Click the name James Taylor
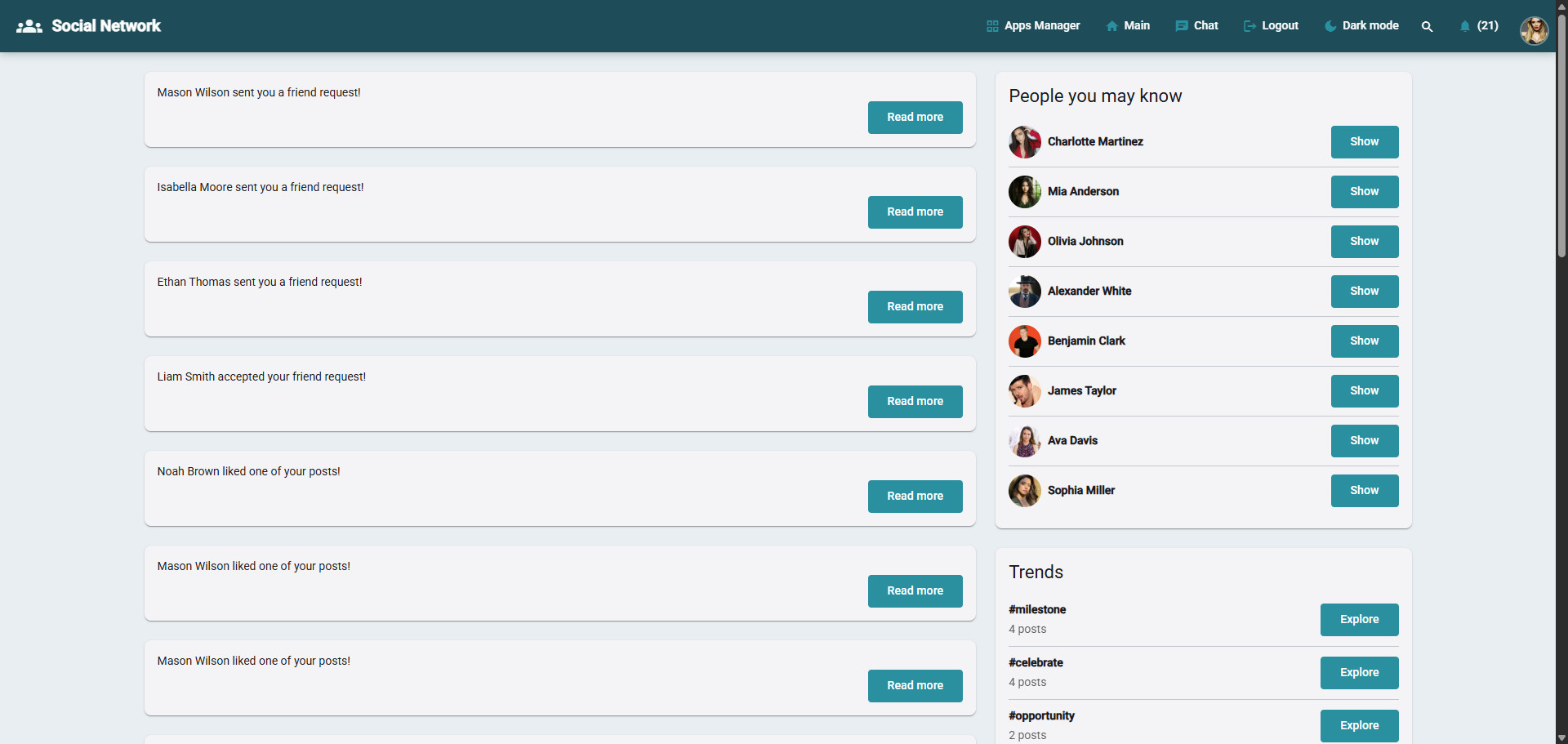 [1082, 390]
